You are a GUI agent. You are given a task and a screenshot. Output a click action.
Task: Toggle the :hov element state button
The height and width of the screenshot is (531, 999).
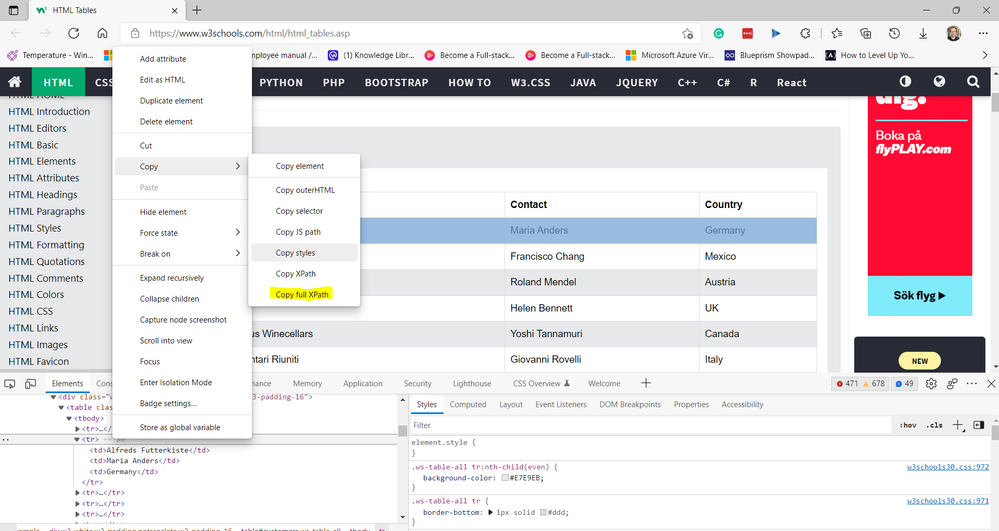(907, 425)
